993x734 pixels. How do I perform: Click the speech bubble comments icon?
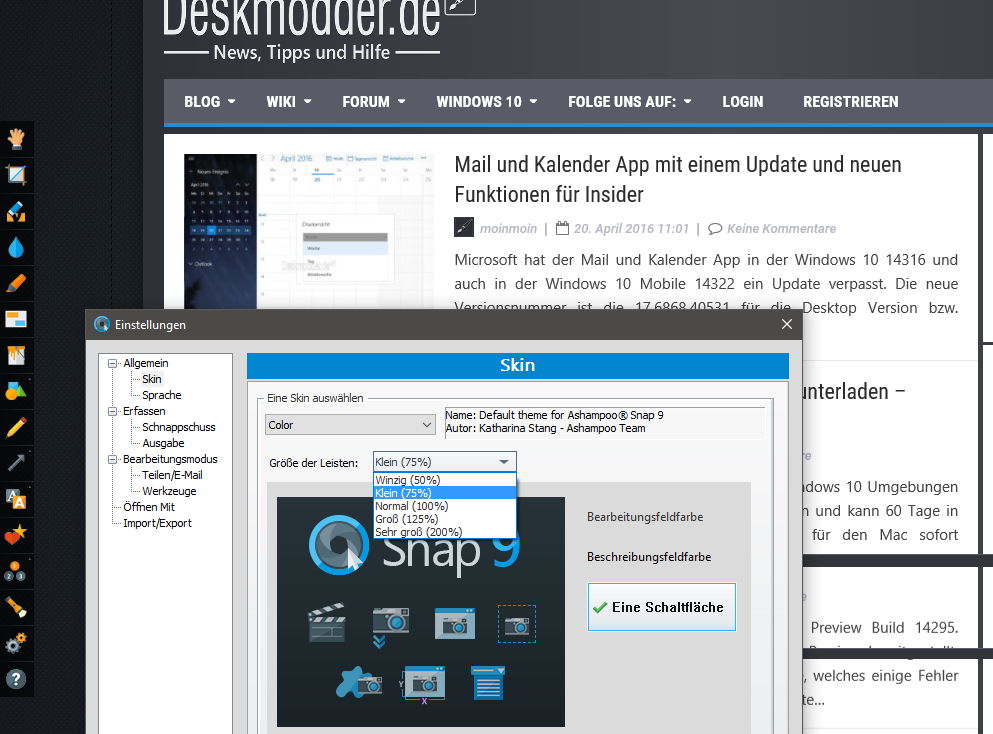[715, 229]
